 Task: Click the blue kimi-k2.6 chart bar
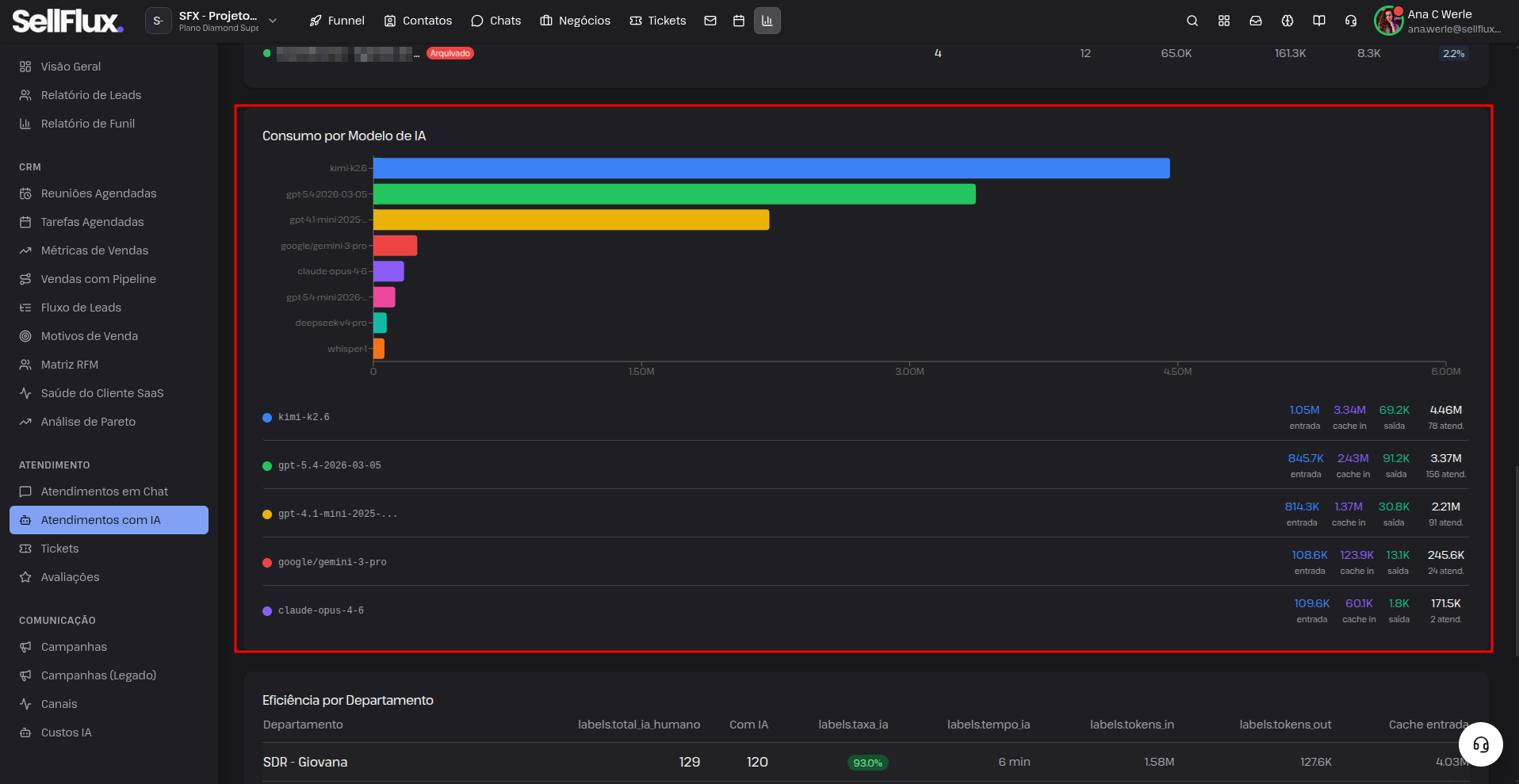point(771,168)
